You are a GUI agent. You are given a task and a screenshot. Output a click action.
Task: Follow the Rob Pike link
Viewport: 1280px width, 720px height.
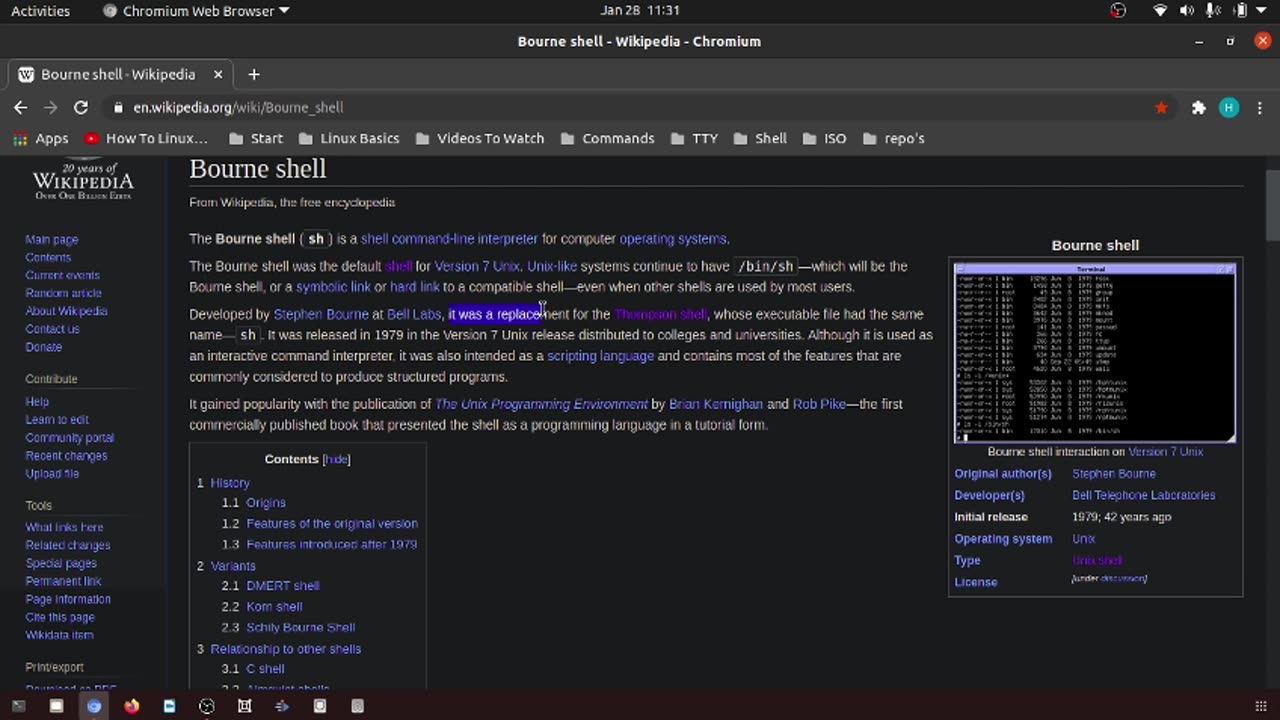819,404
